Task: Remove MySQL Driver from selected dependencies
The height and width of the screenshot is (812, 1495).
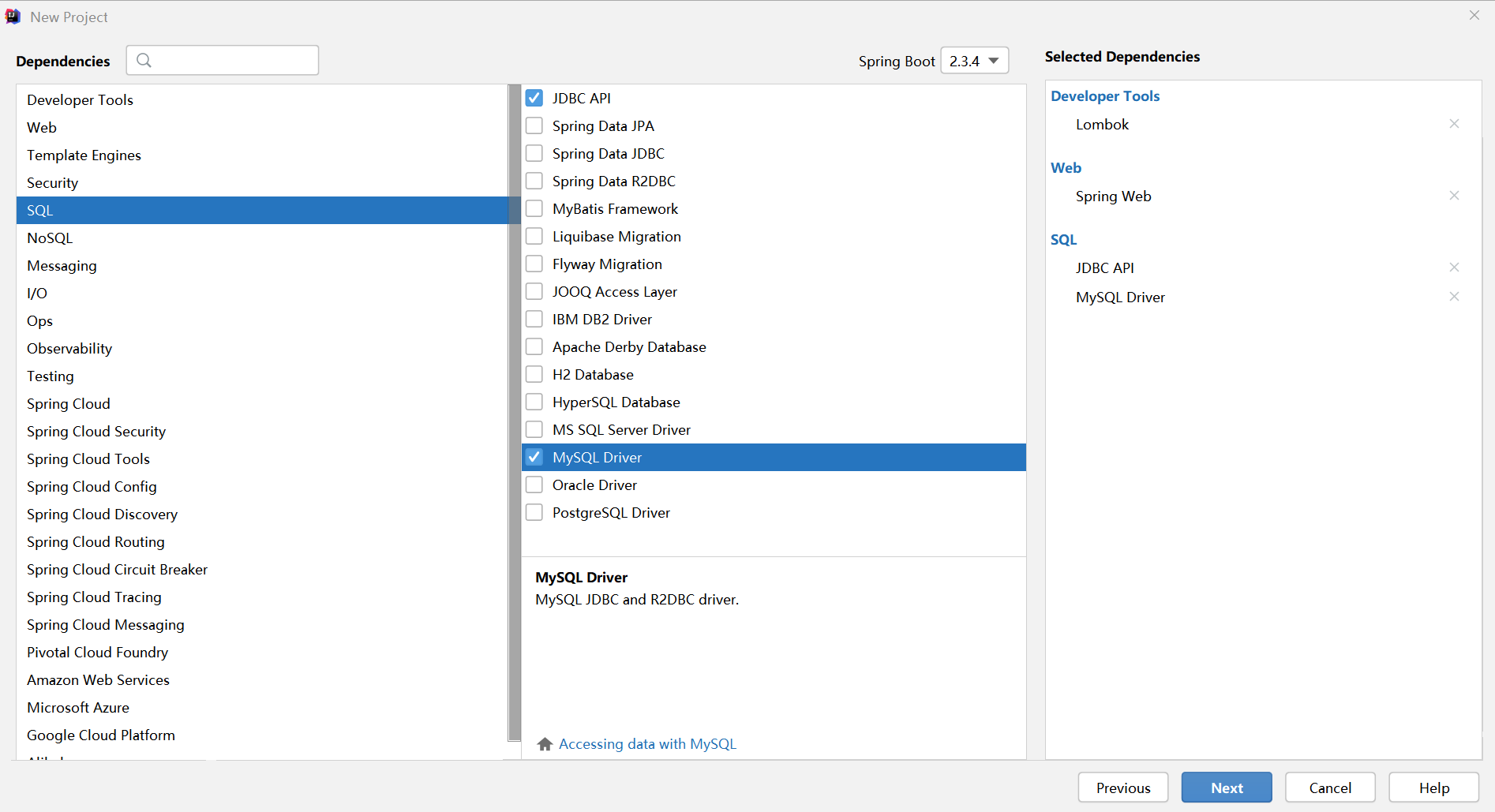Action: pyautogui.click(x=1454, y=297)
